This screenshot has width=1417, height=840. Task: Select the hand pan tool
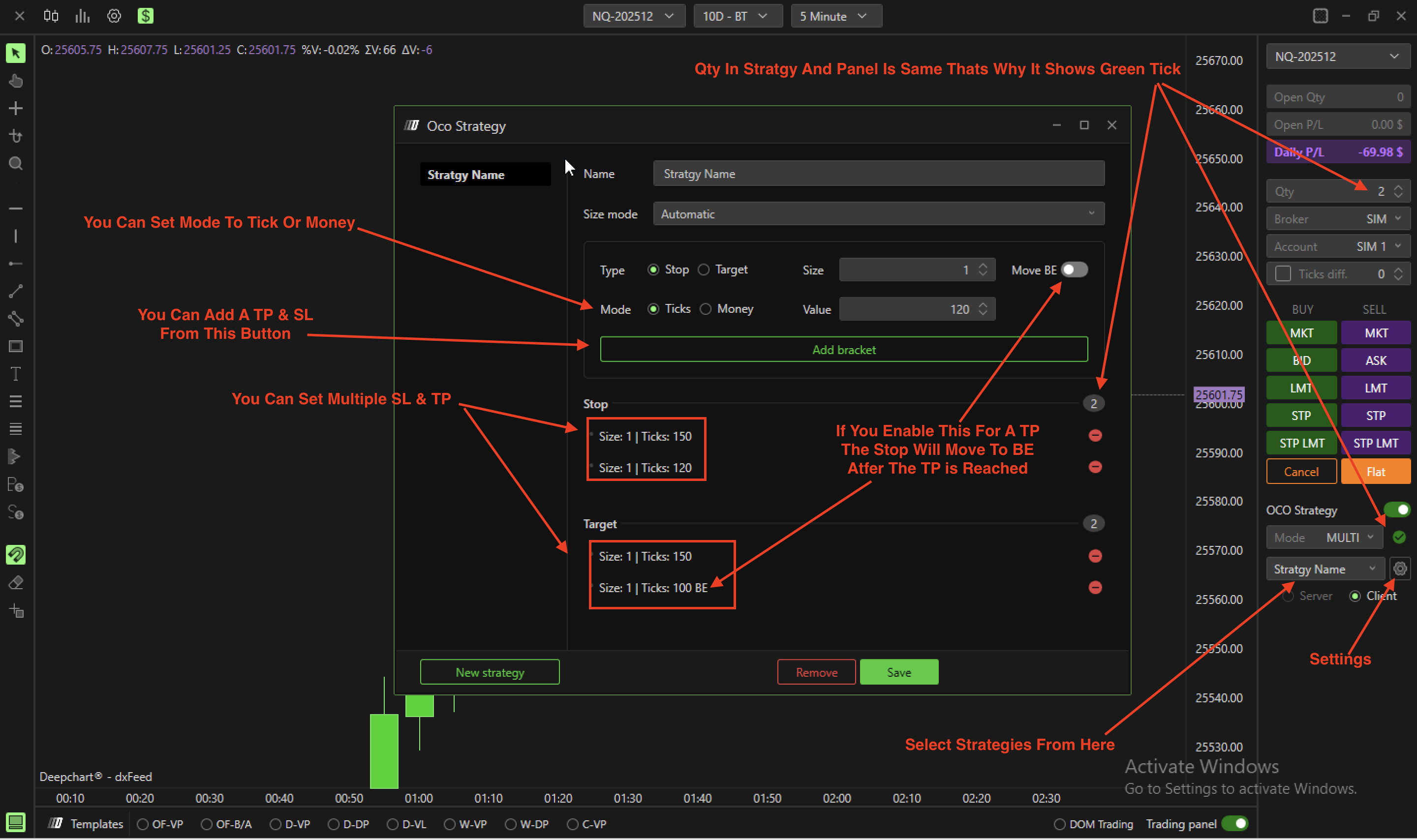(x=16, y=81)
